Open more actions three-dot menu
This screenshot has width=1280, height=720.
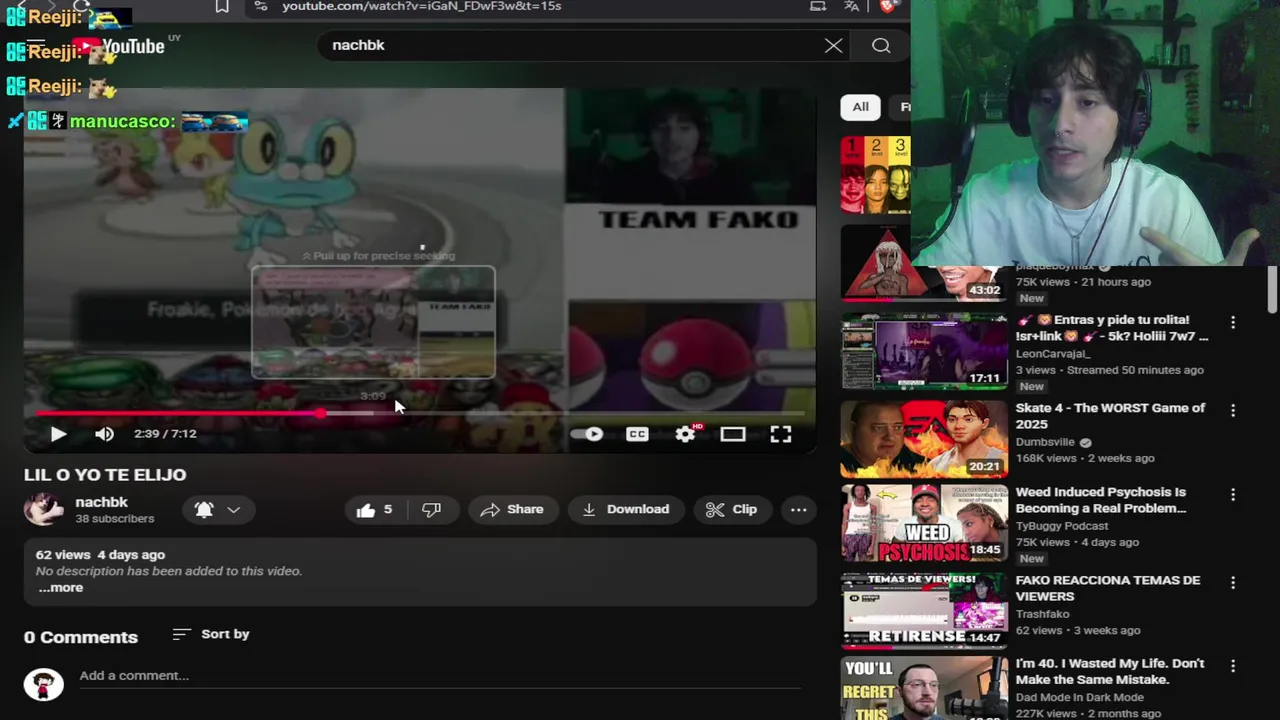799,509
